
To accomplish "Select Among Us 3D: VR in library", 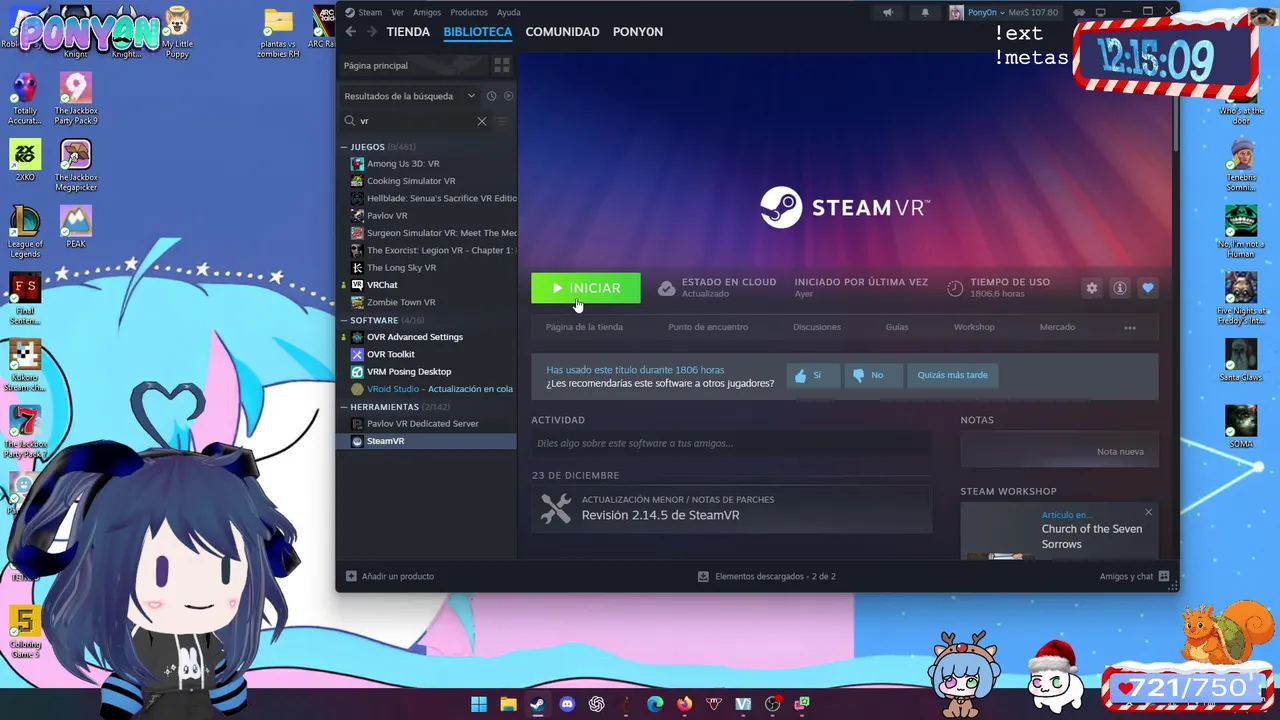I will (427, 164).
